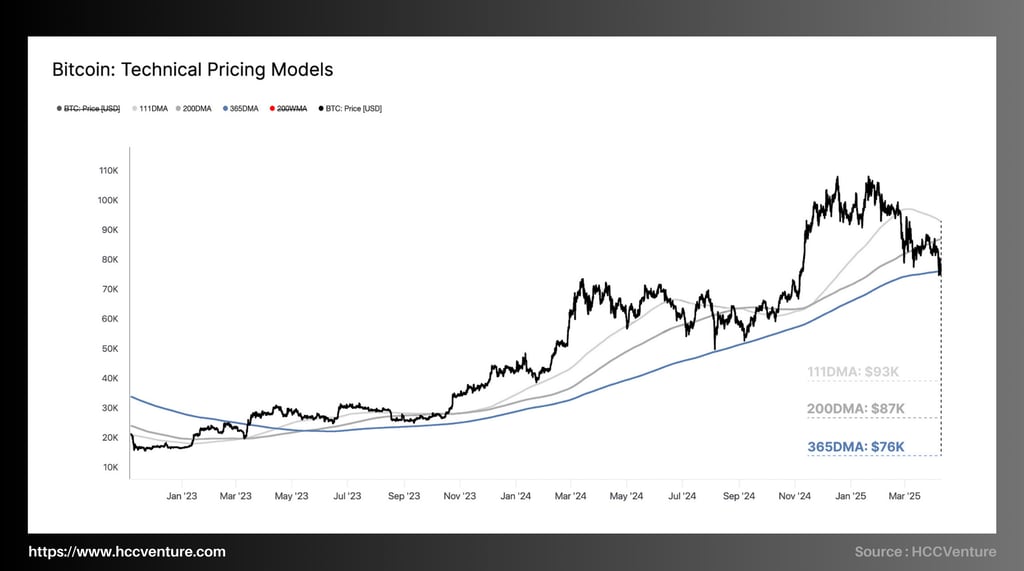Enable the hidden 200WMA legend series
1024x571 pixels.
pyautogui.click(x=289, y=108)
